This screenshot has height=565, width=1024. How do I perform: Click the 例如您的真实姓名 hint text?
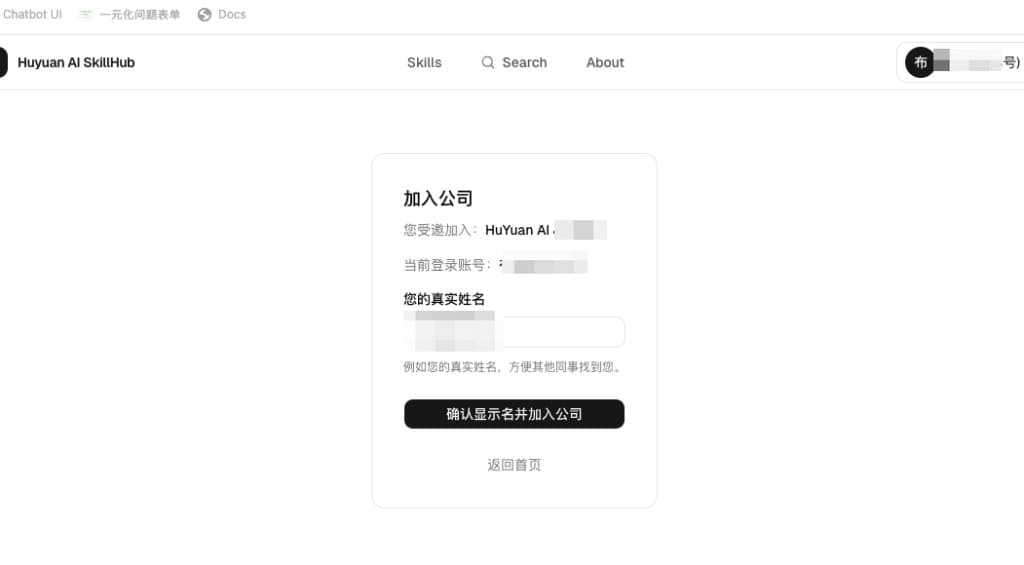[x=513, y=367]
